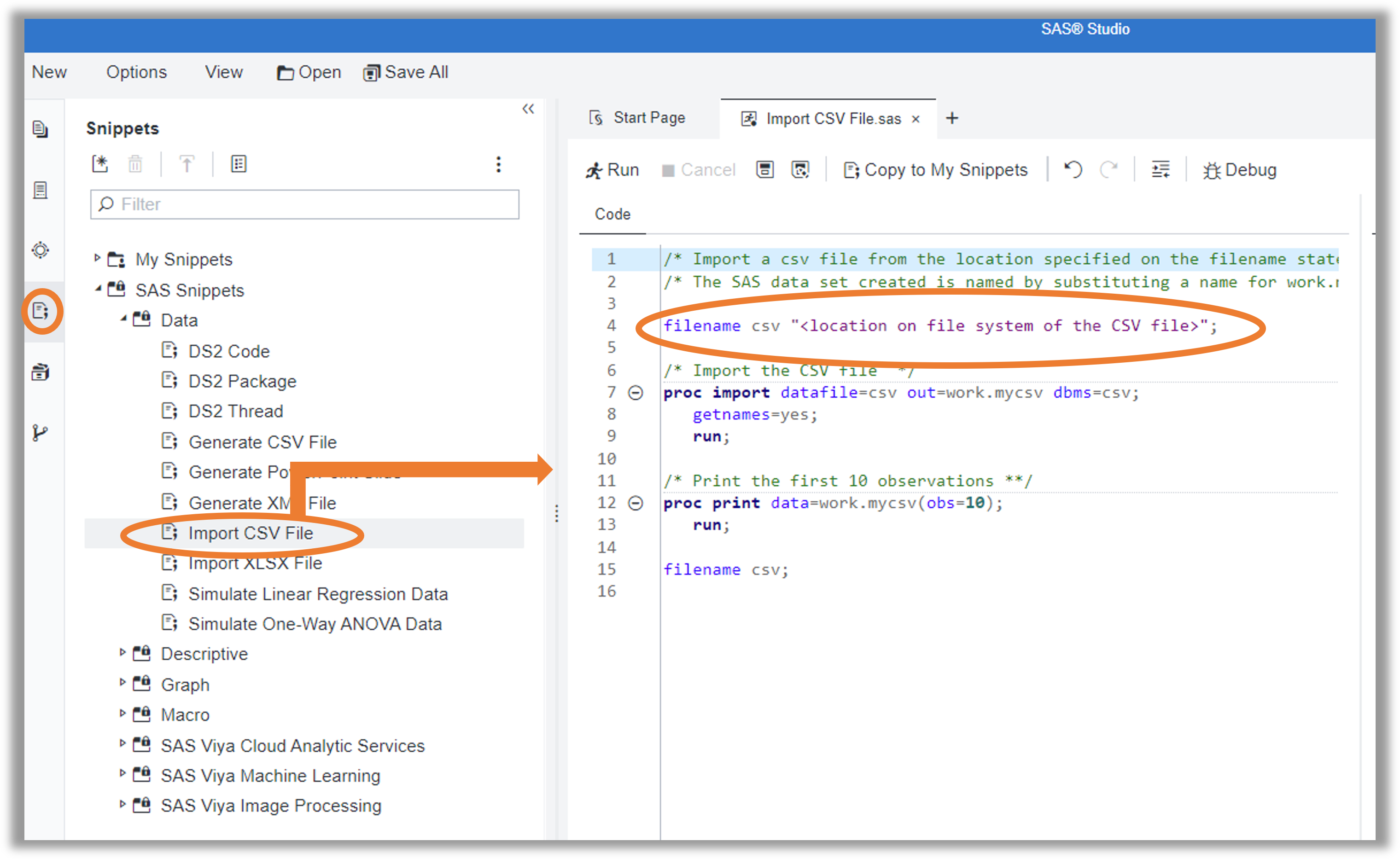The image size is (1400, 859).
Task: Click the vertical pane splitter handle
Action: (x=557, y=514)
